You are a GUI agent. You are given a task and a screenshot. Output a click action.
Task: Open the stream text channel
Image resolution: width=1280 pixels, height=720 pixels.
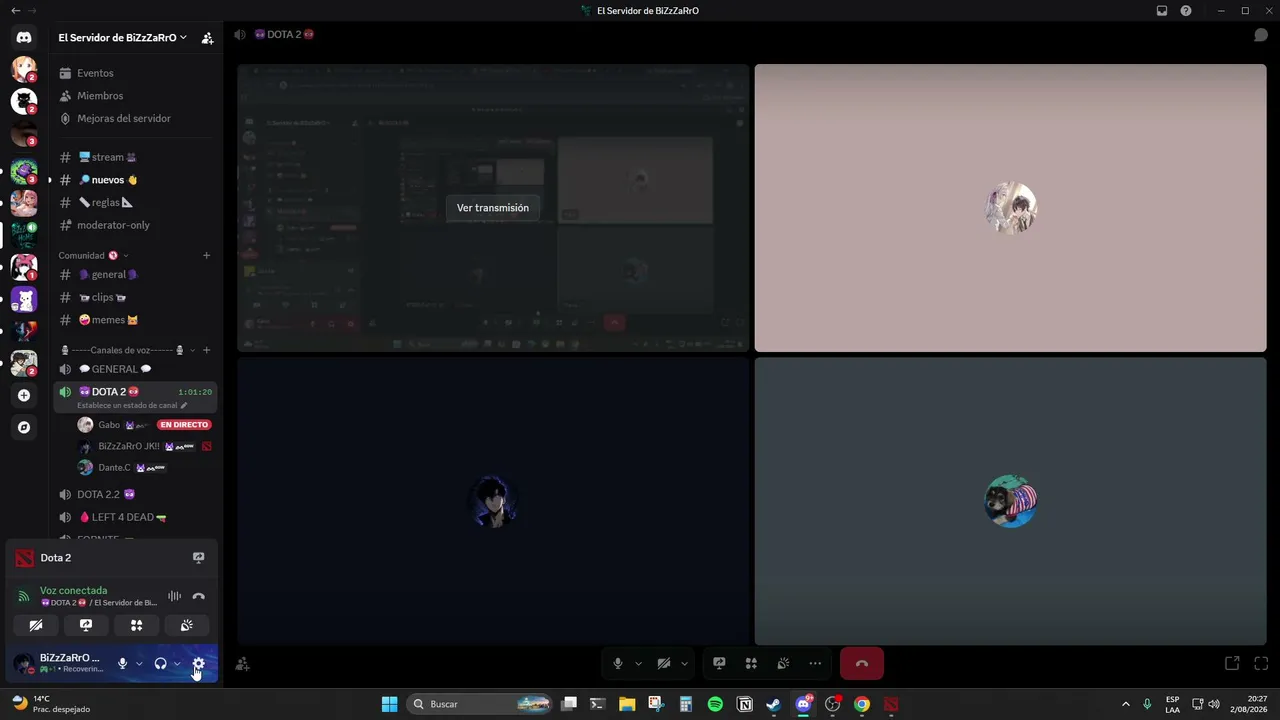tap(135, 157)
